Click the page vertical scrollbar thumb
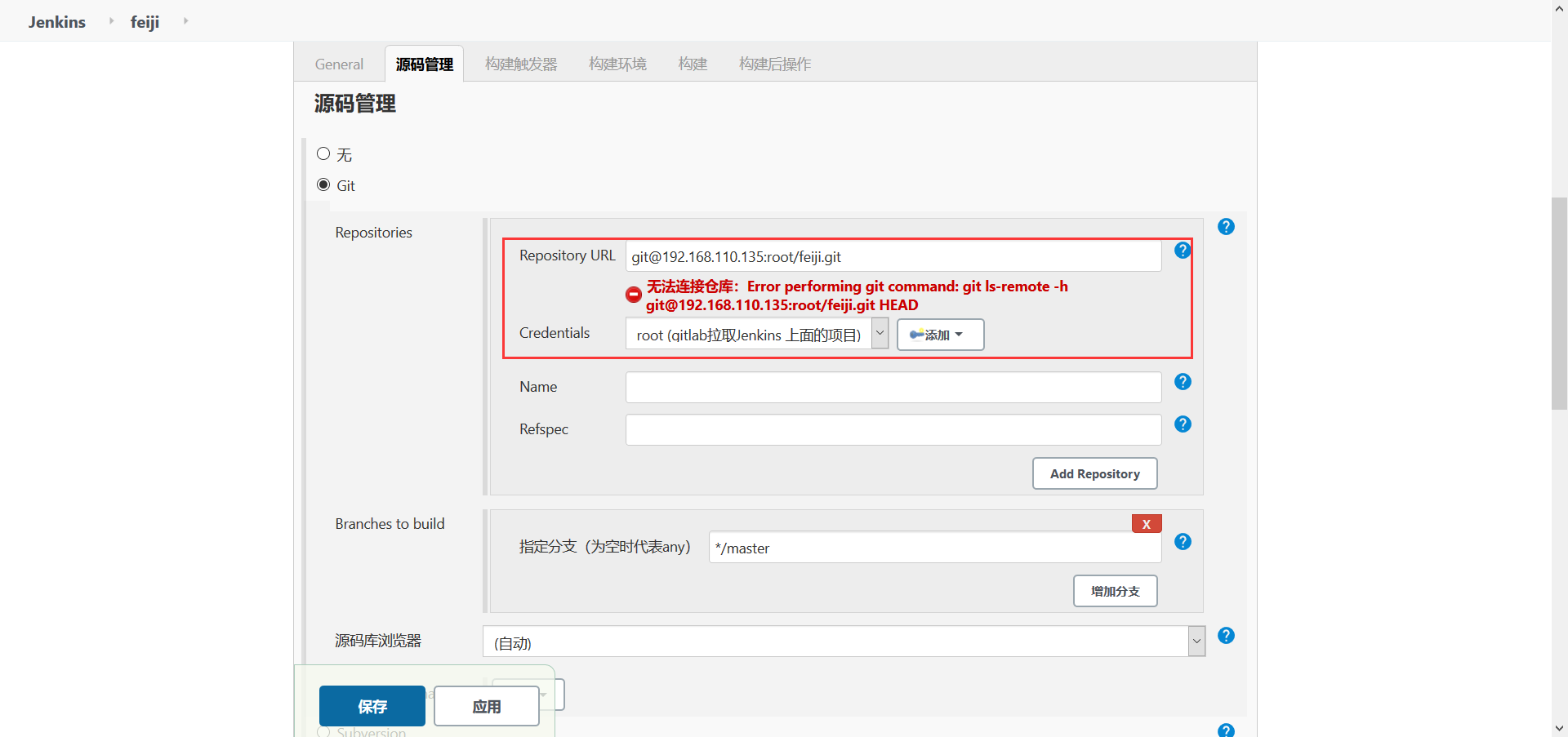Screen dimensions: 1568x737 (x=1559, y=303)
